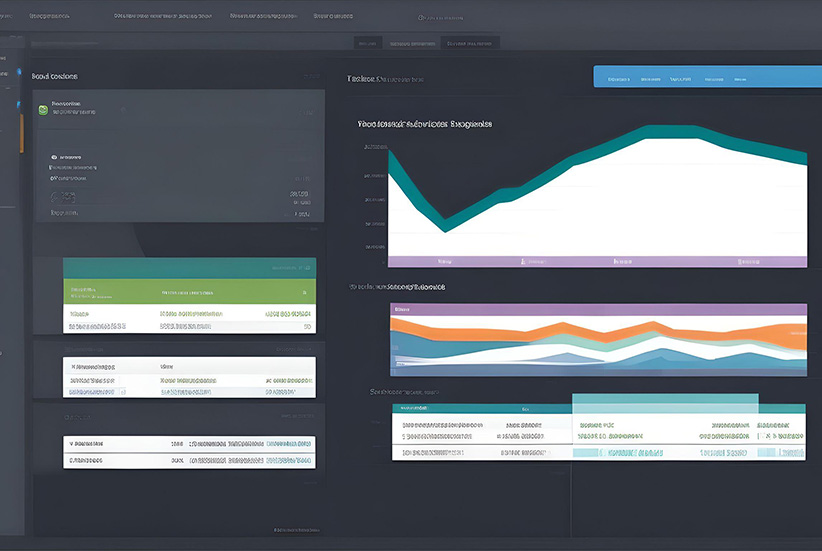Open the second, longest top navigation item
The width and height of the screenshot is (822, 551).
(162, 17)
